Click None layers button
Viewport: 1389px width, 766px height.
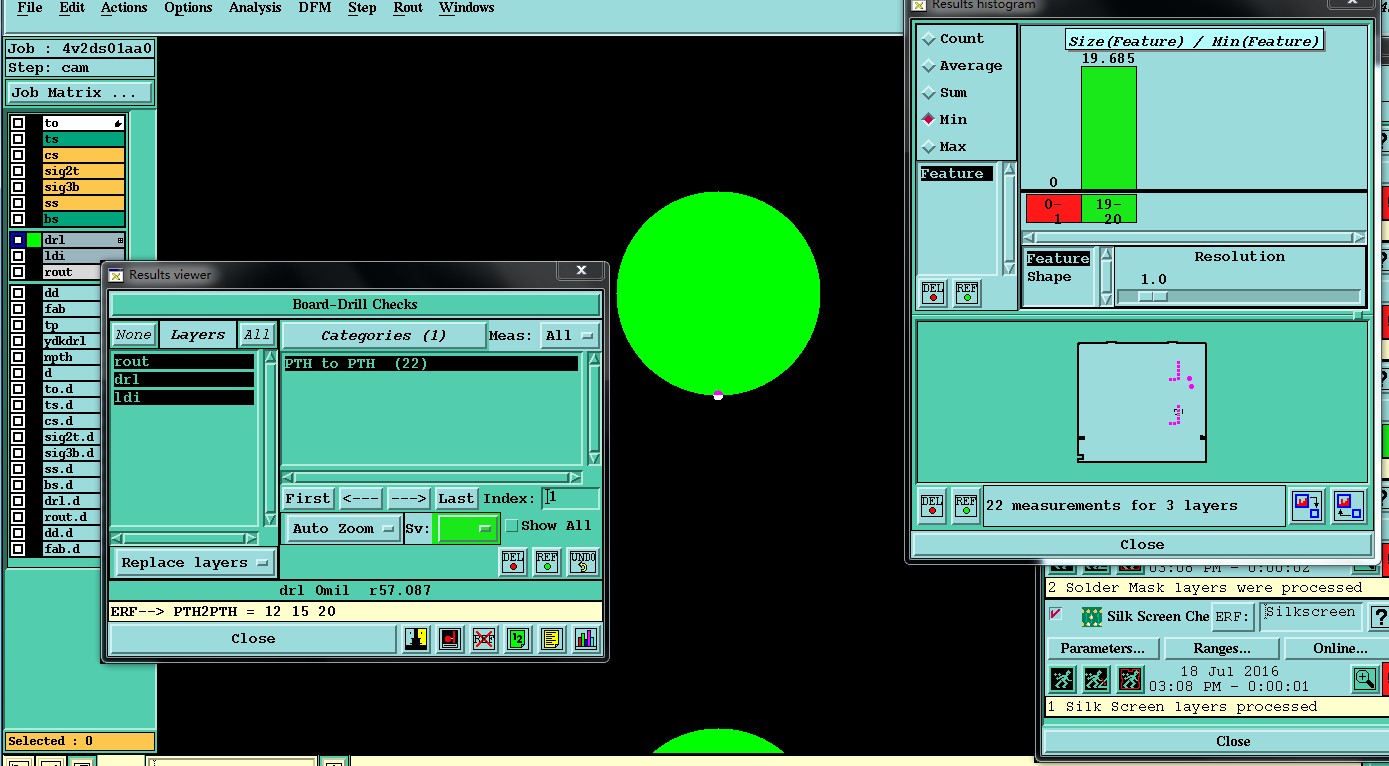(x=133, y=335)
